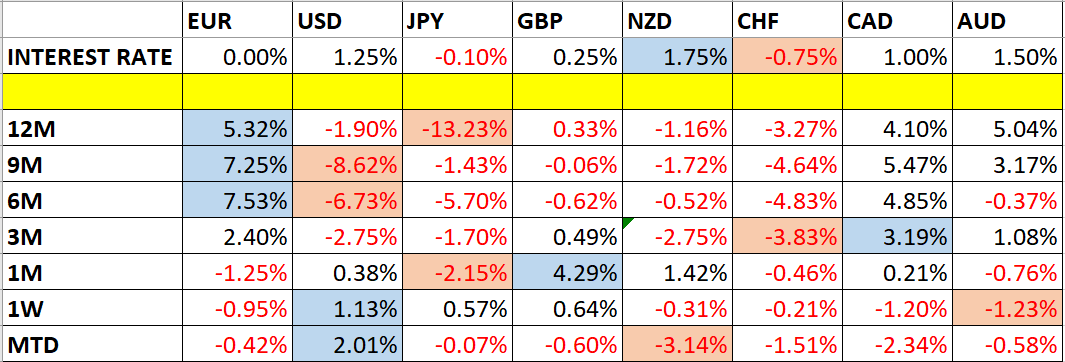1065x362 pixels.
Task: Click the NZD MTD value -3.14%
Action: 677,344
